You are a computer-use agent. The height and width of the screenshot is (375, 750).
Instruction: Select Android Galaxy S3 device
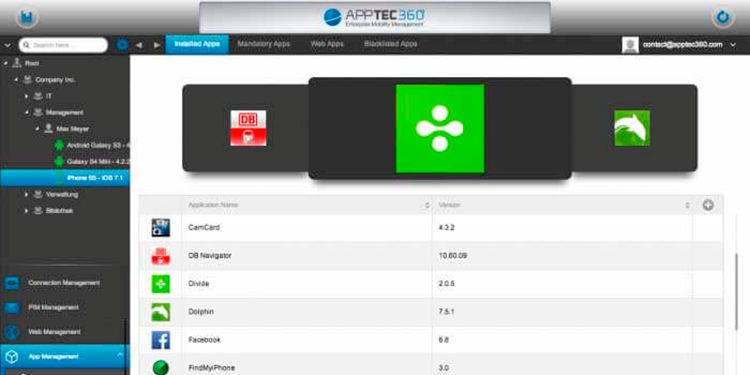(x=99, y=145)
